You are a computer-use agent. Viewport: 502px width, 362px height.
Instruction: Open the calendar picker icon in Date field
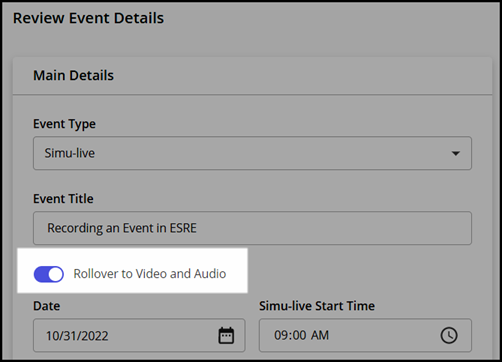pyautogui.click(x=226, y=335)
